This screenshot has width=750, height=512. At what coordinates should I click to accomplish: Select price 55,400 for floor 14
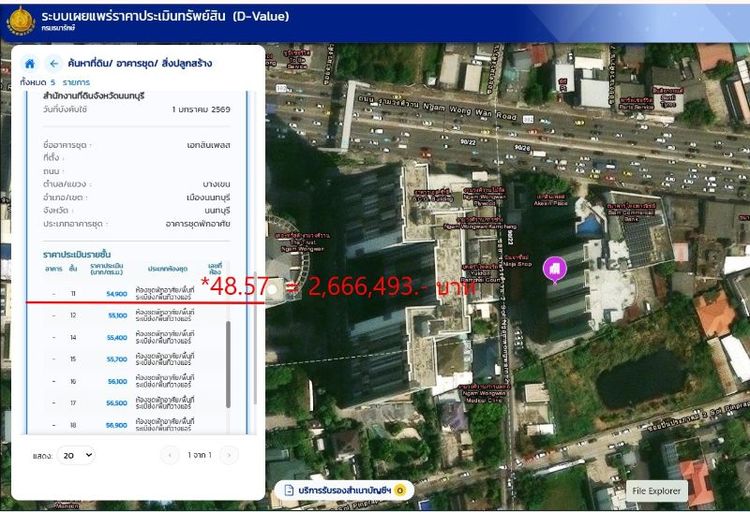[117, 337]
